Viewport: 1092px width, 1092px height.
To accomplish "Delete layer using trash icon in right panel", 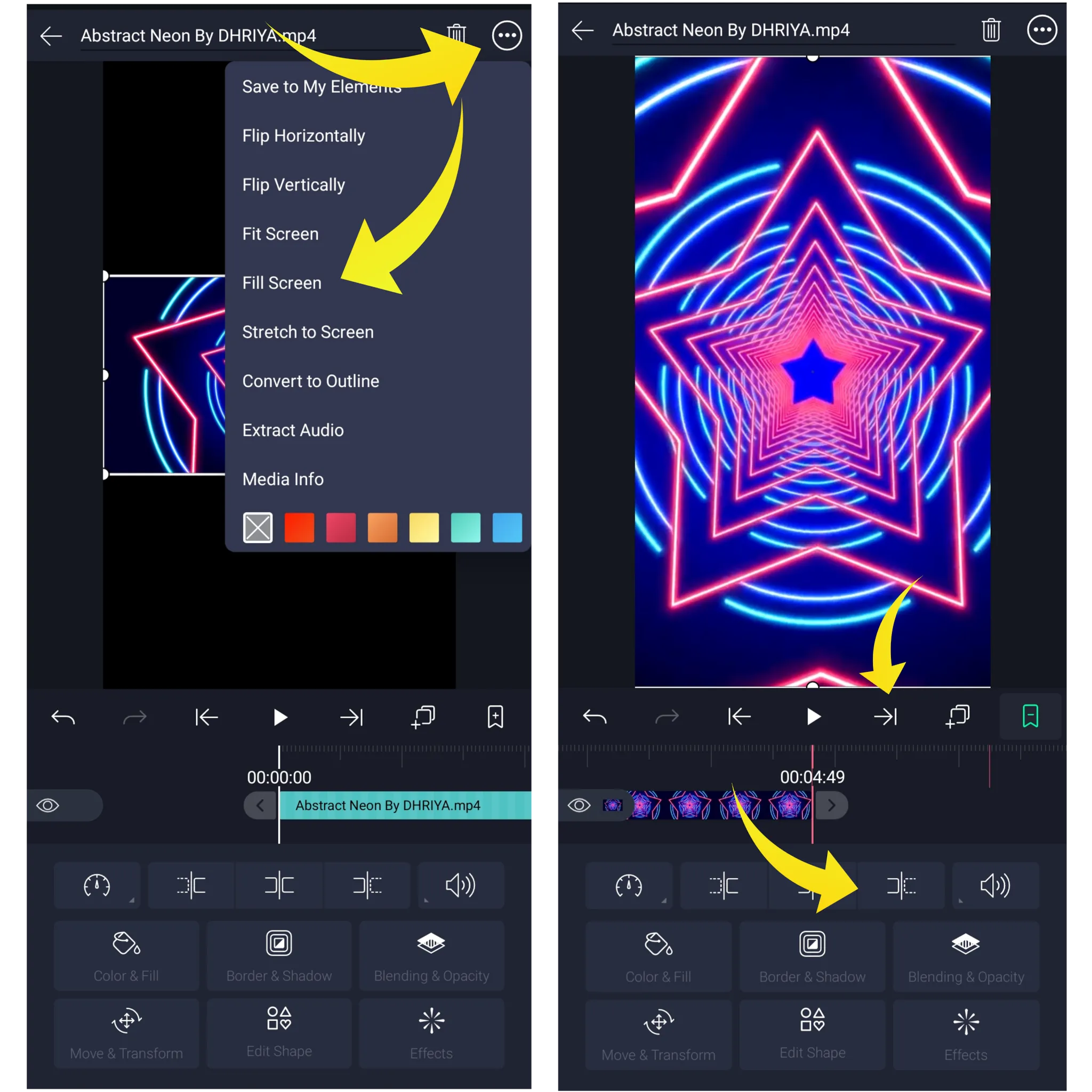I will (990, 30).
